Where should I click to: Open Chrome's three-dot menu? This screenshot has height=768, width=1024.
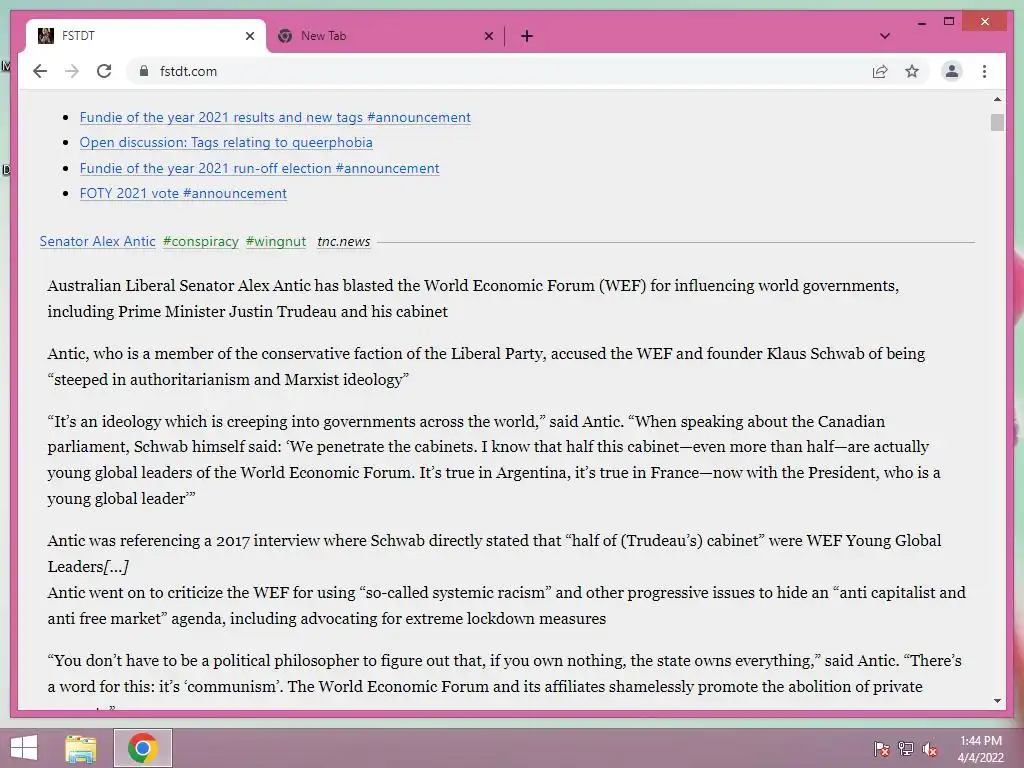[x=984, y=71]
